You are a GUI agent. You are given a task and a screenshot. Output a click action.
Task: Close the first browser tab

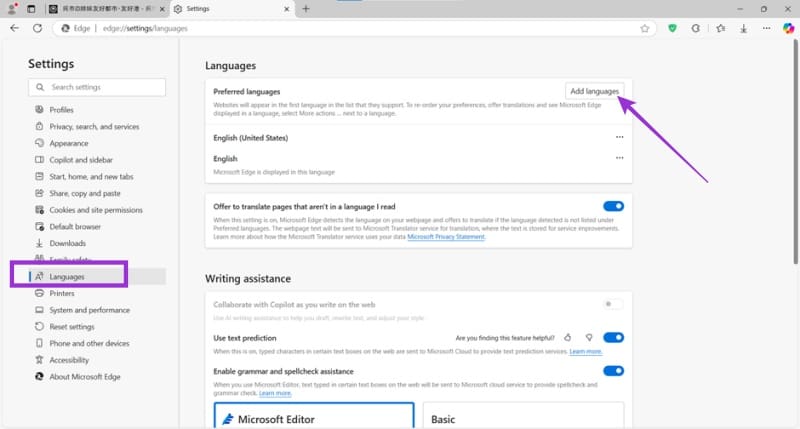(162, 9)
